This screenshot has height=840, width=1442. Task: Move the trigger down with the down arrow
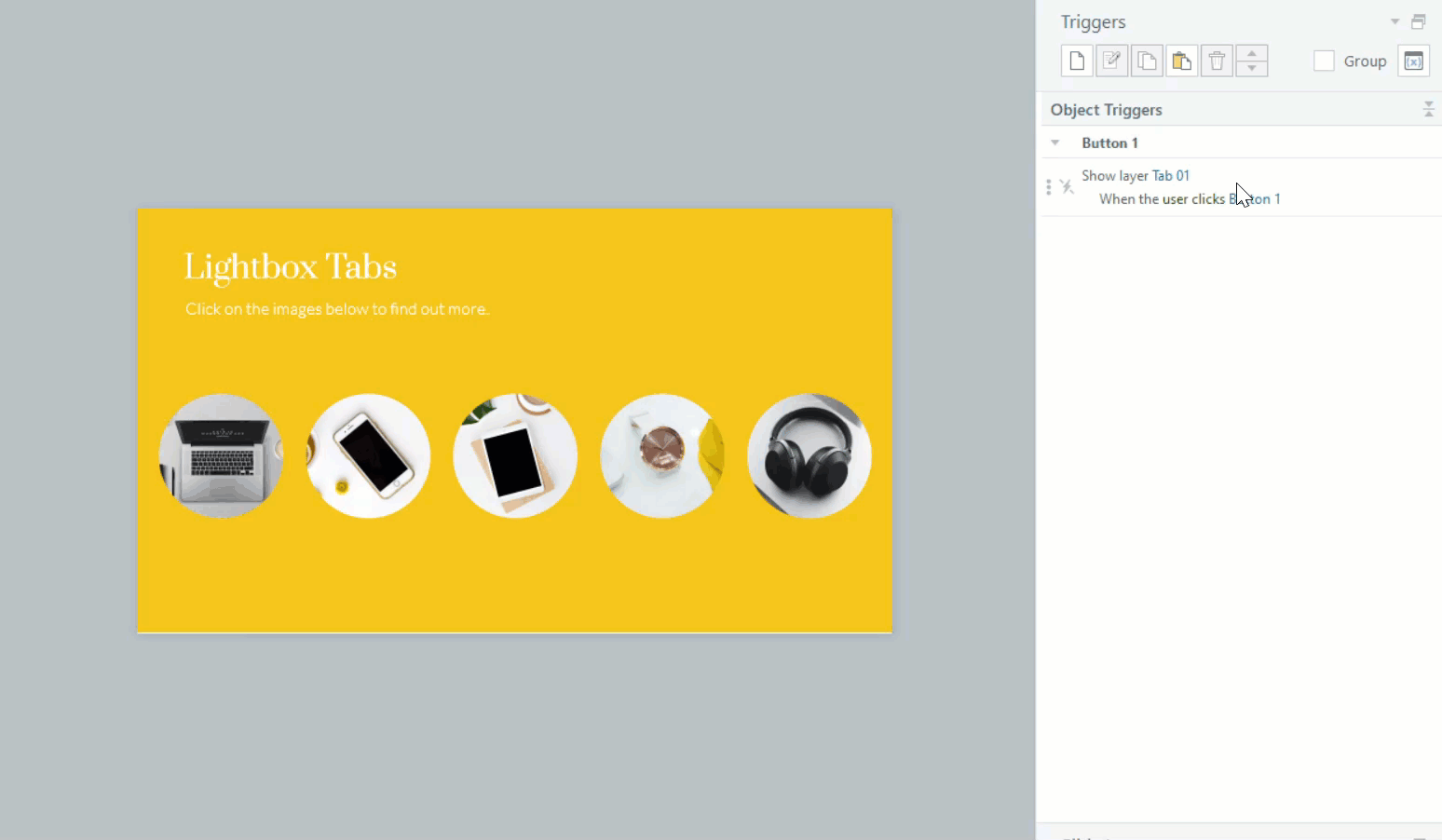pyautogui.click(x=1252, y=69)
